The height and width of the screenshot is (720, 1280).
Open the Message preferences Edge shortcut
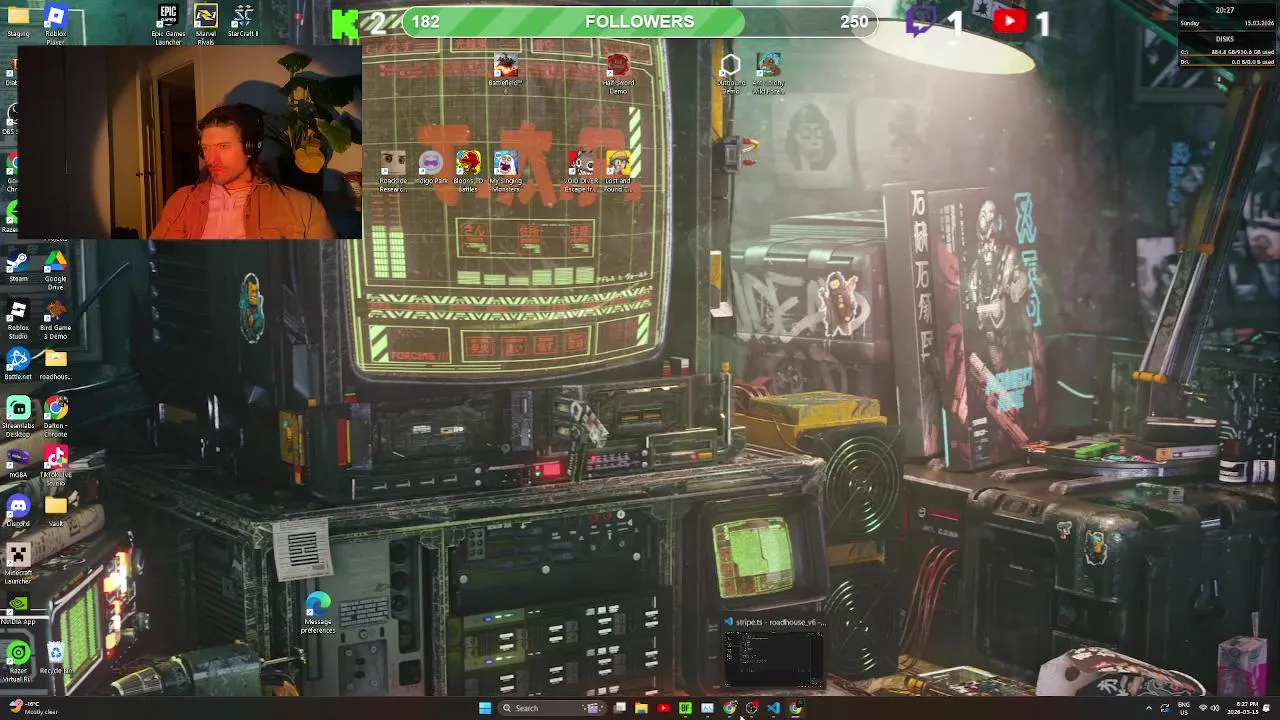pyautogui.click(x=318, y=613)
